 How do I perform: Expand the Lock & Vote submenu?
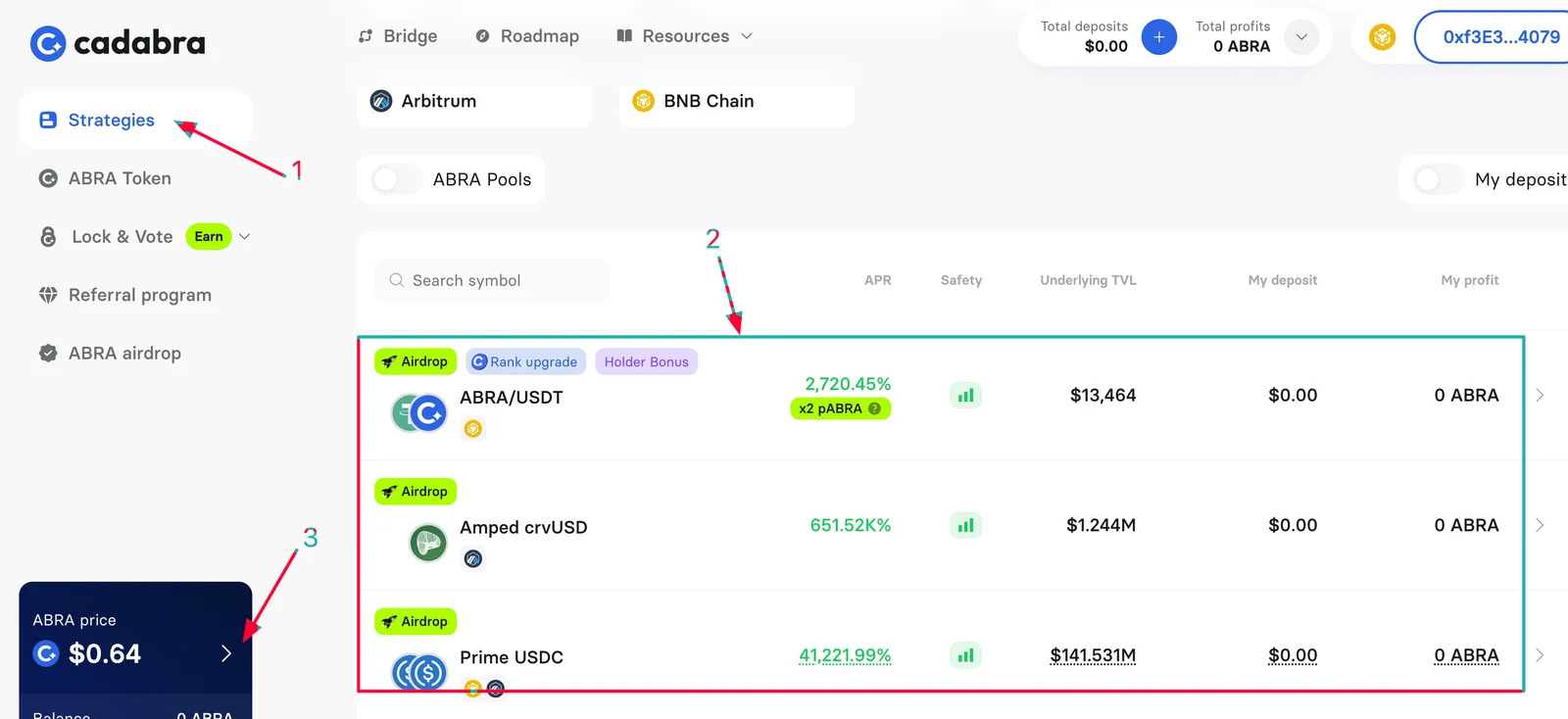(x=245, y=236)
